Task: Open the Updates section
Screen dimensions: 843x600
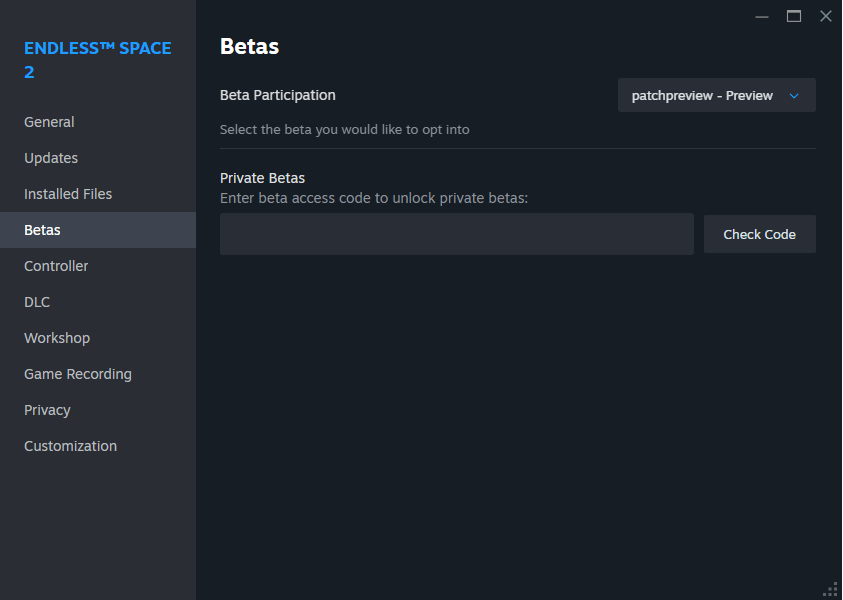Action: pos(51,157)
